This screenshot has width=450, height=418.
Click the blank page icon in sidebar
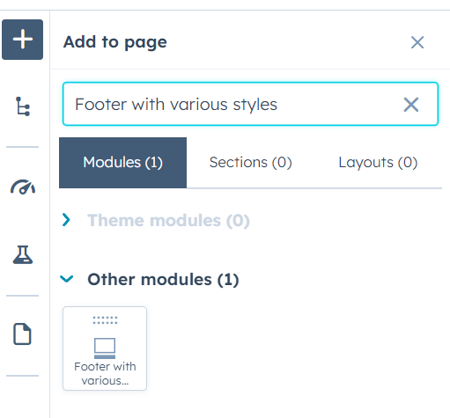(x=22, y=334)
